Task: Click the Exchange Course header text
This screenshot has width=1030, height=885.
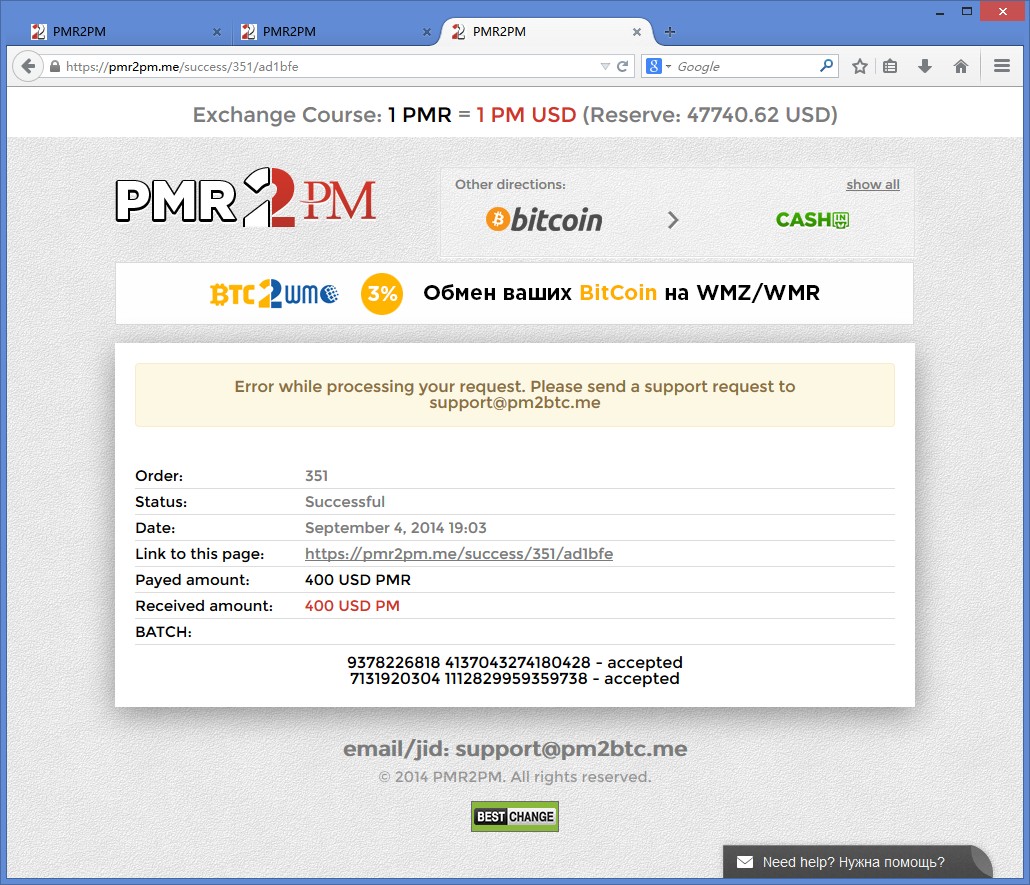Action: point(515,115)
